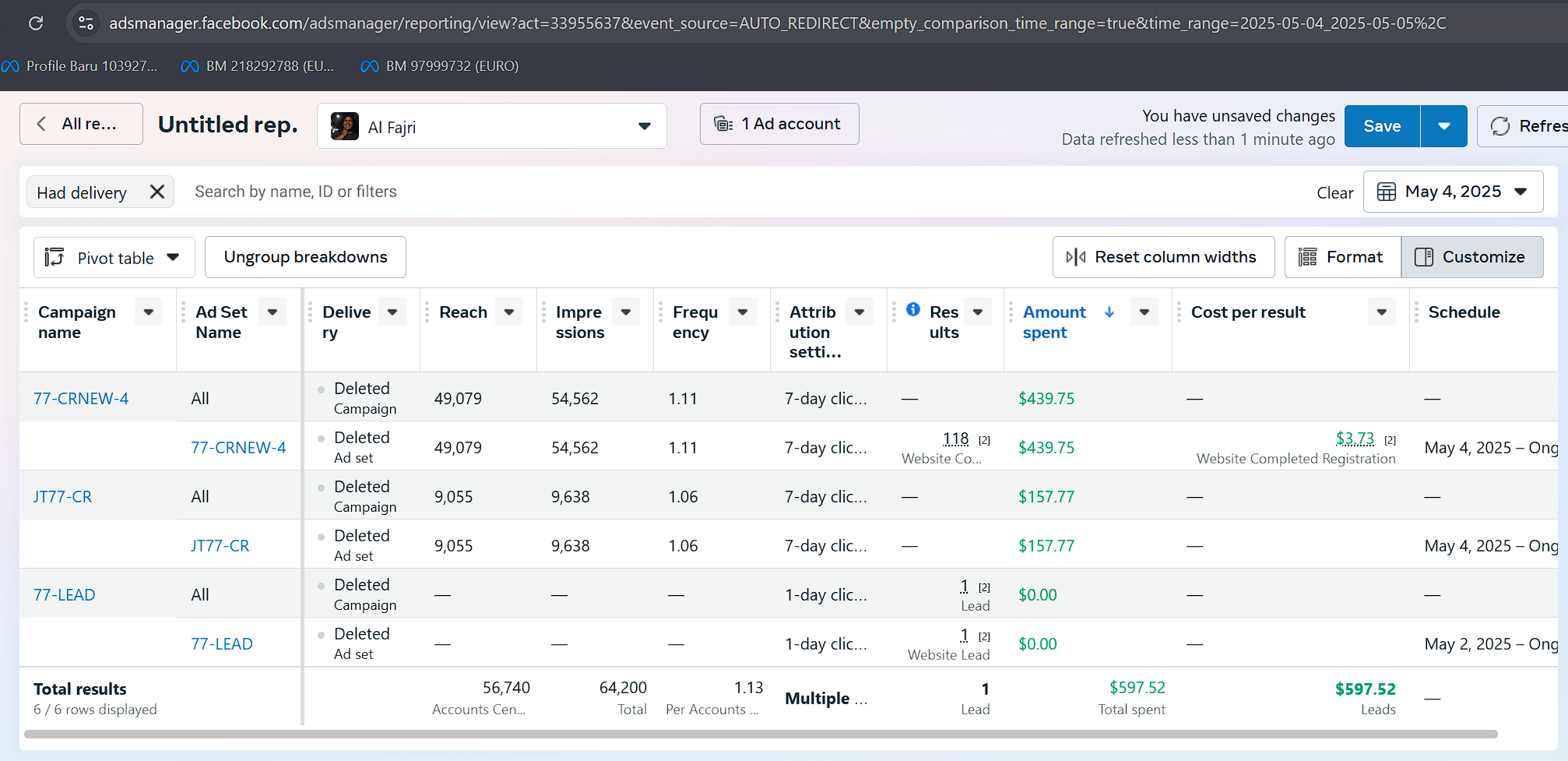
Task: Click the site info icon in address bar
Action: click(x=86, y=23)
